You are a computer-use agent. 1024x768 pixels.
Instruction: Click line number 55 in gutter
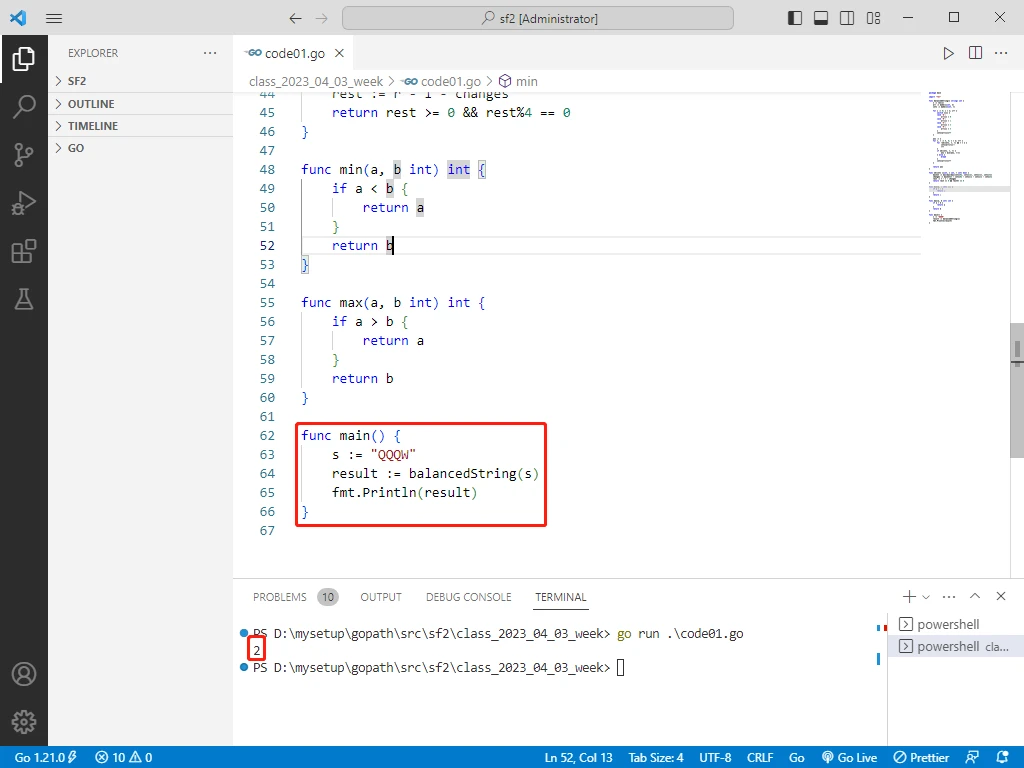click(x=267, y=302)
